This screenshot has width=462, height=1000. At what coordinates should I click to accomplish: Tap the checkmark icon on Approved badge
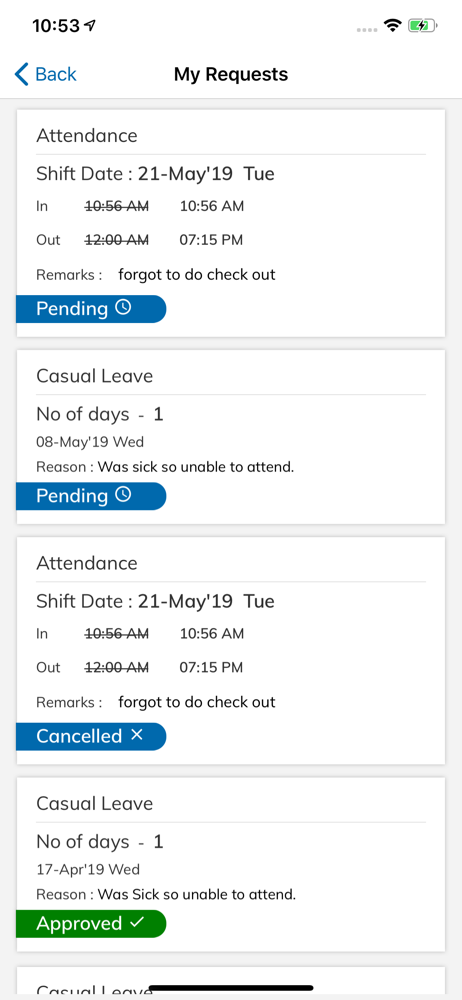click(137, 923)
